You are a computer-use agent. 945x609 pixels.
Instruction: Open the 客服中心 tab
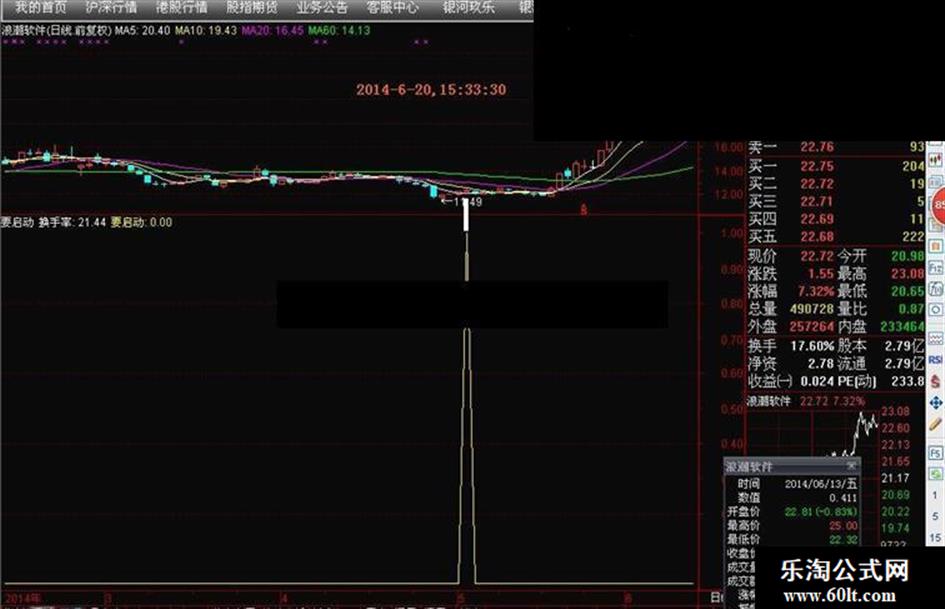392,7
